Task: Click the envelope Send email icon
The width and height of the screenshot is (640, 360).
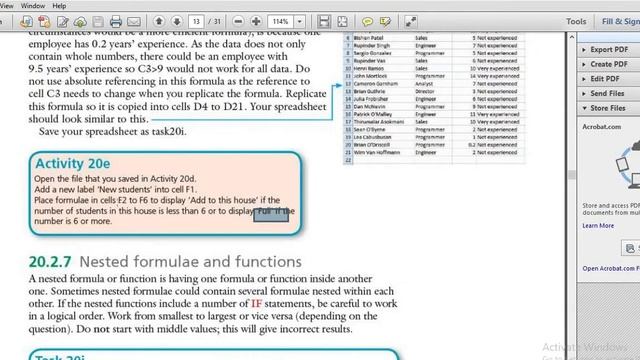Action: coord(134,22)
